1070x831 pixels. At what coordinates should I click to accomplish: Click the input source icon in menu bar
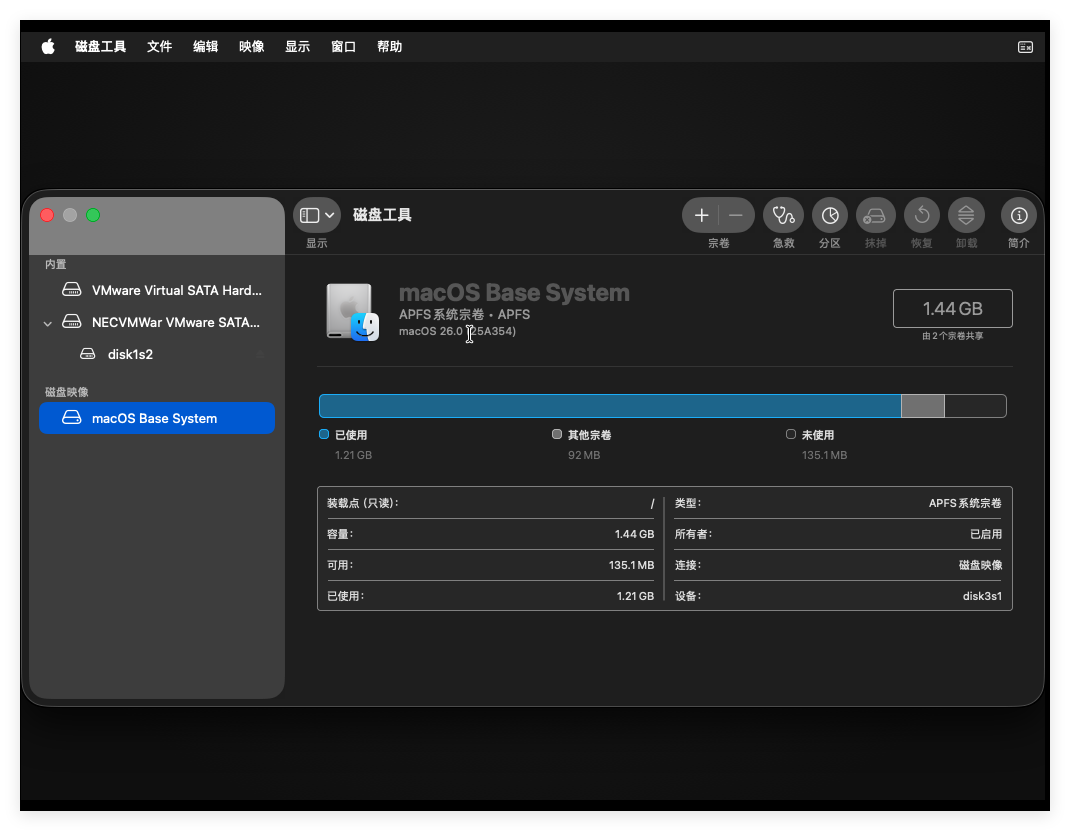coord(1025,46)
